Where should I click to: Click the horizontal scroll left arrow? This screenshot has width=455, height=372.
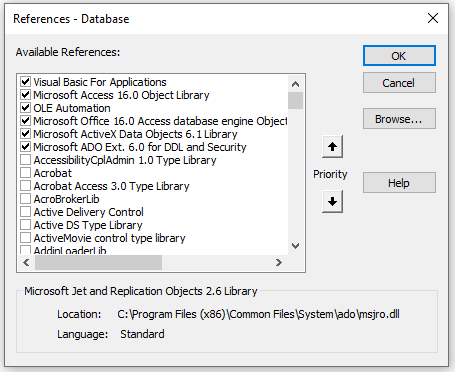tap(26, 263)
